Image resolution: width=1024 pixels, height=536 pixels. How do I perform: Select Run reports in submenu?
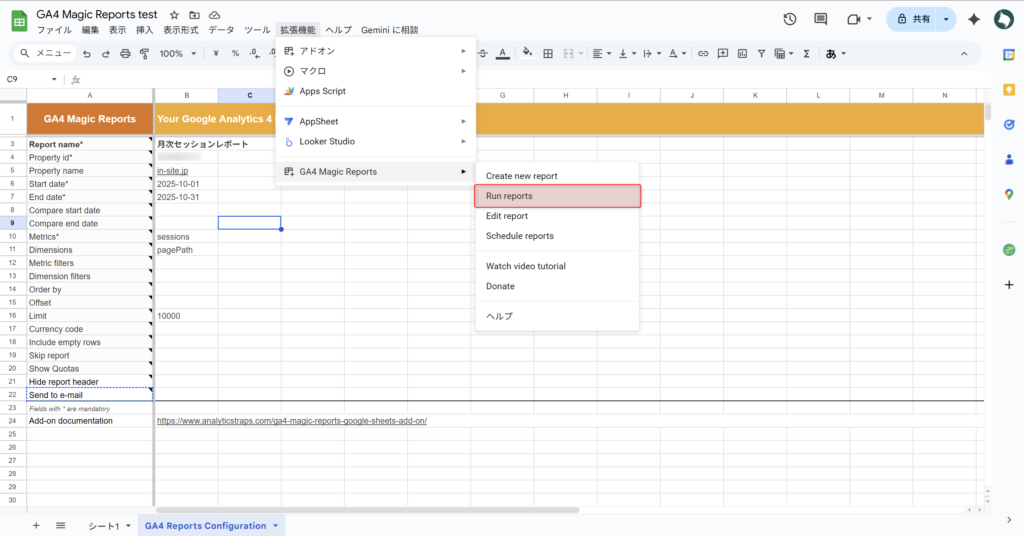tap(557, 196)
